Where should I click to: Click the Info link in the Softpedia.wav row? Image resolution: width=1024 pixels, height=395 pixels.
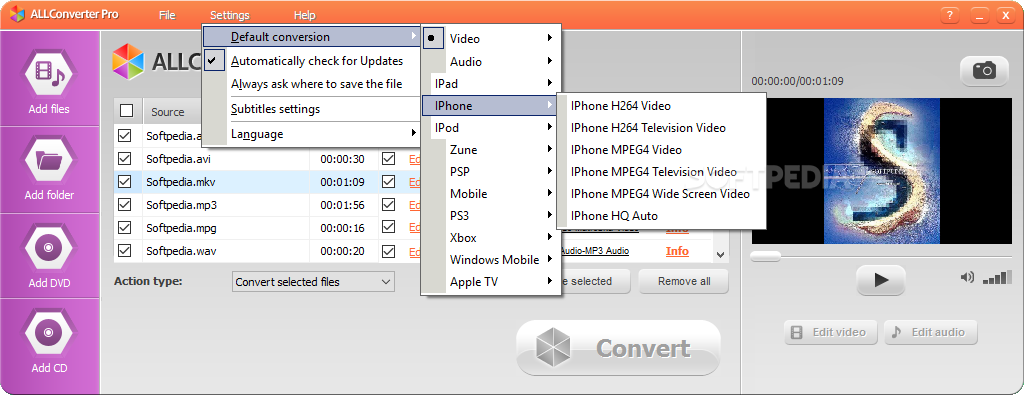click(x=677, y=251)
